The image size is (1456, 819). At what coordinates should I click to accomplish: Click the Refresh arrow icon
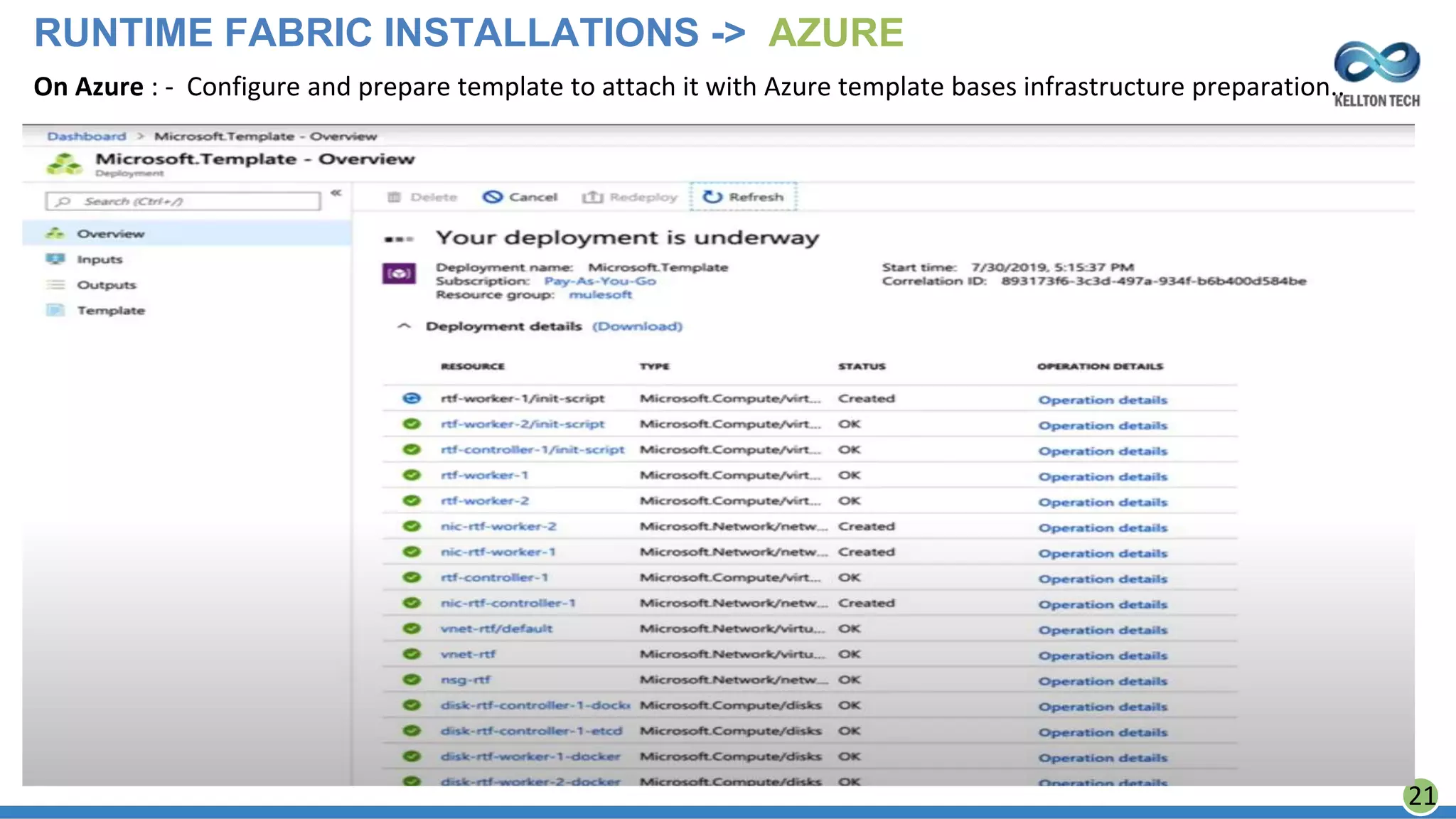tap(712, 197)
